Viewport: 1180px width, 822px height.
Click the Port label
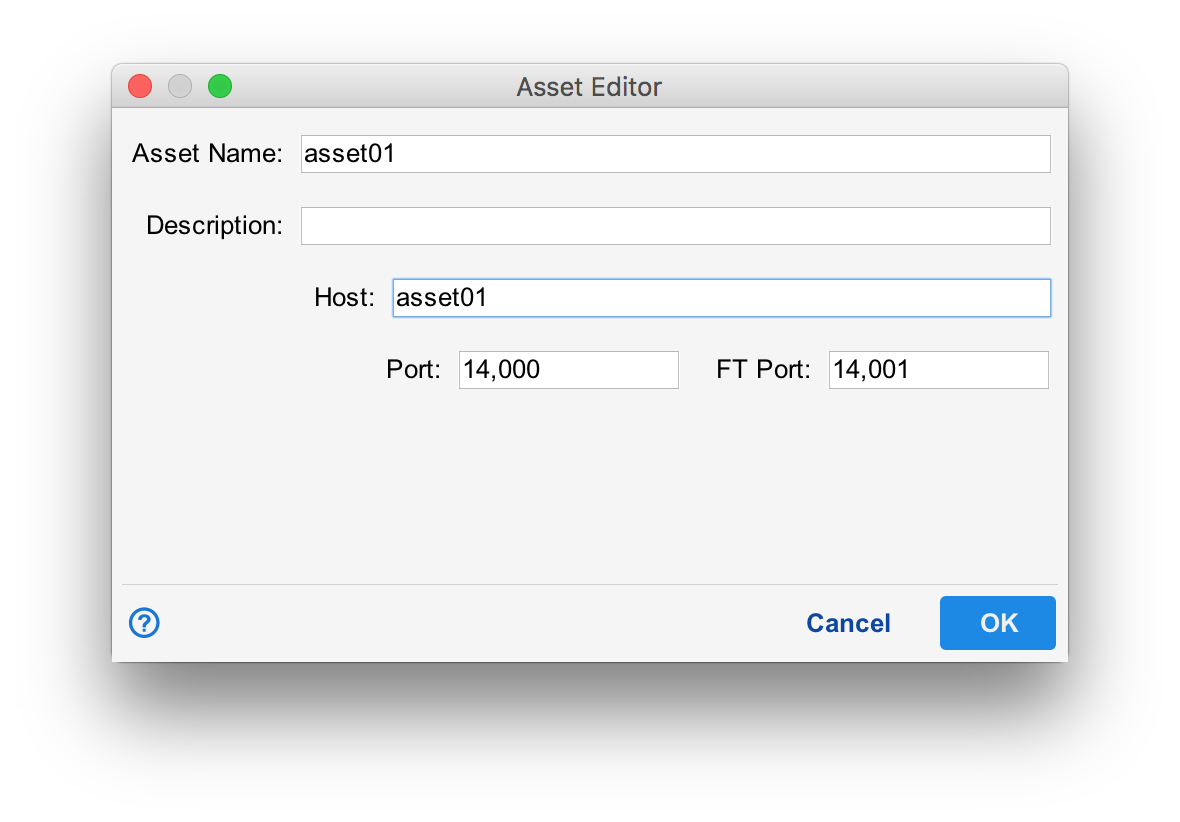pyautogui.click(x=413, y=369)
